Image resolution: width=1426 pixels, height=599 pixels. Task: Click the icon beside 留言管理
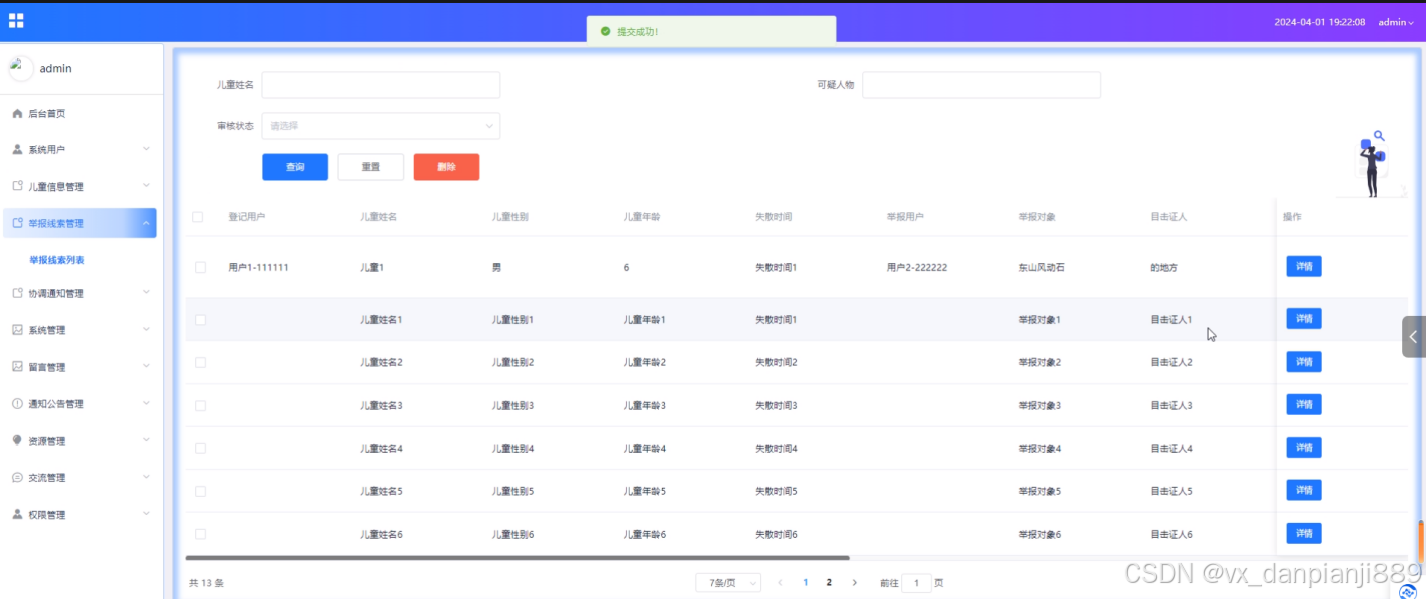point(17,367)
